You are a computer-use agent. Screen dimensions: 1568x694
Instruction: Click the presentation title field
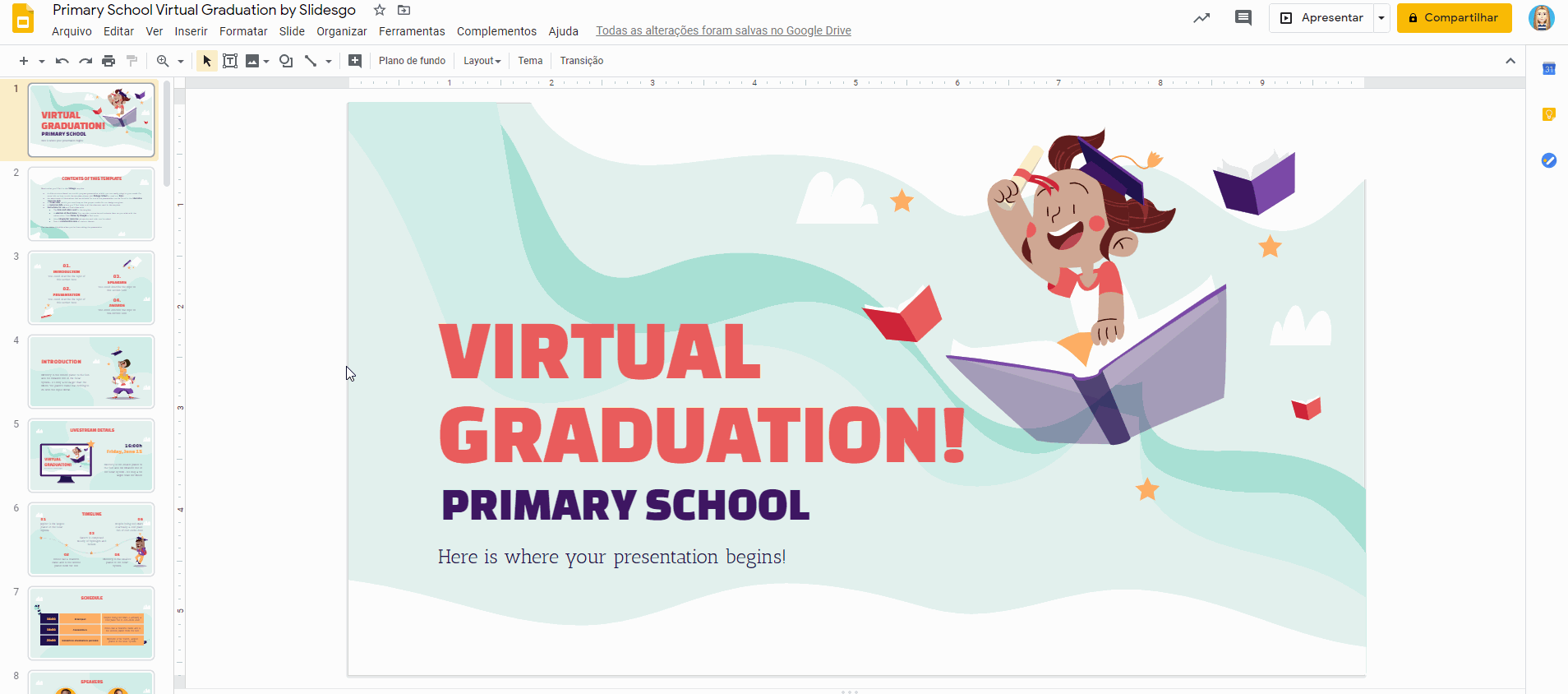[204, 10]
